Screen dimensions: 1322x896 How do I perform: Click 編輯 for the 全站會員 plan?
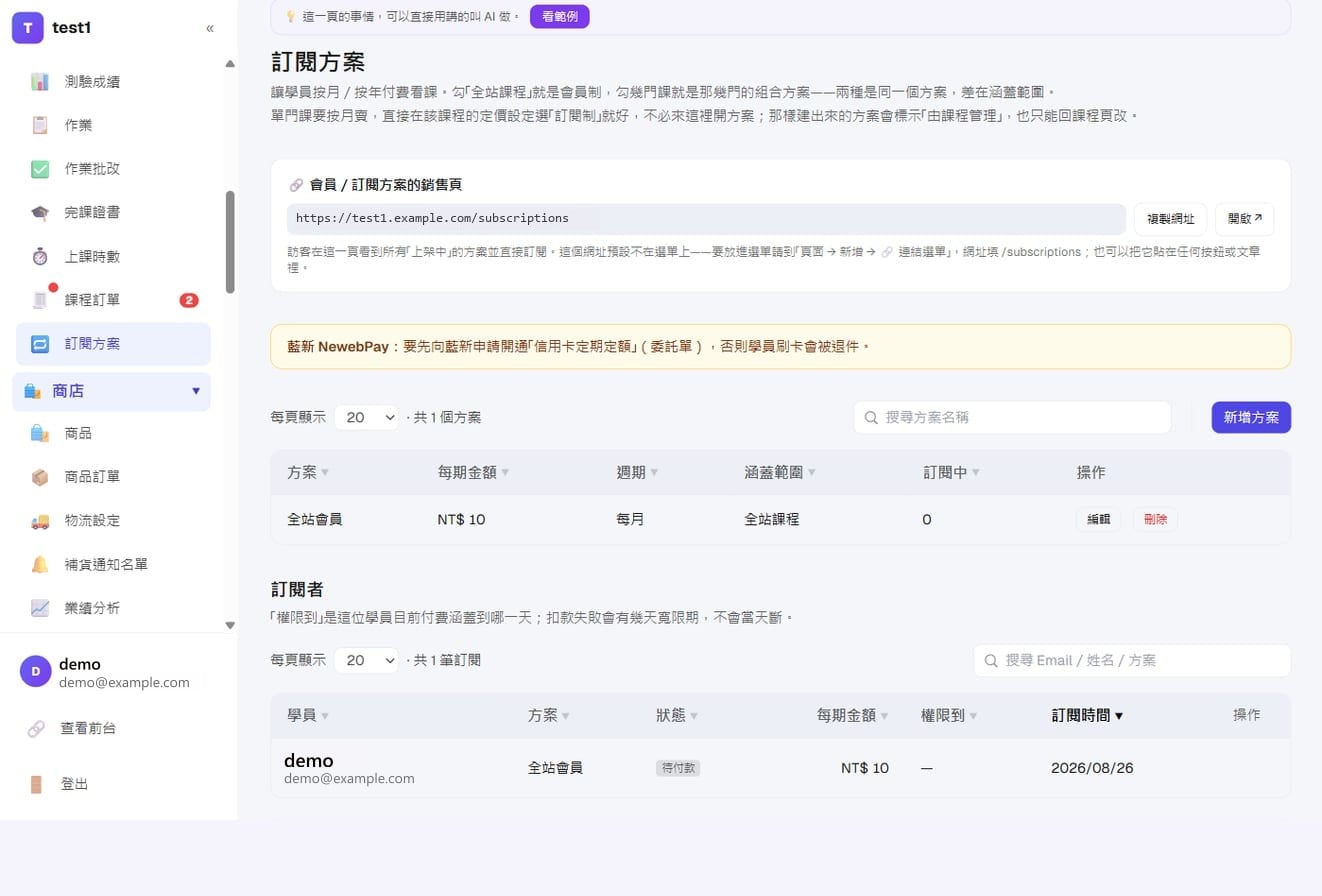[x=1098, y=520]
